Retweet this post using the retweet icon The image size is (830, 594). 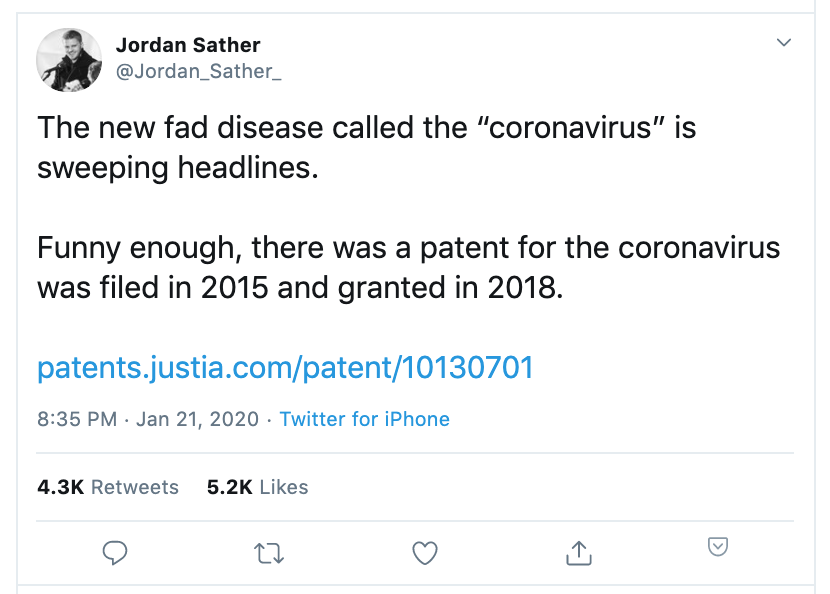pos(269,554)
